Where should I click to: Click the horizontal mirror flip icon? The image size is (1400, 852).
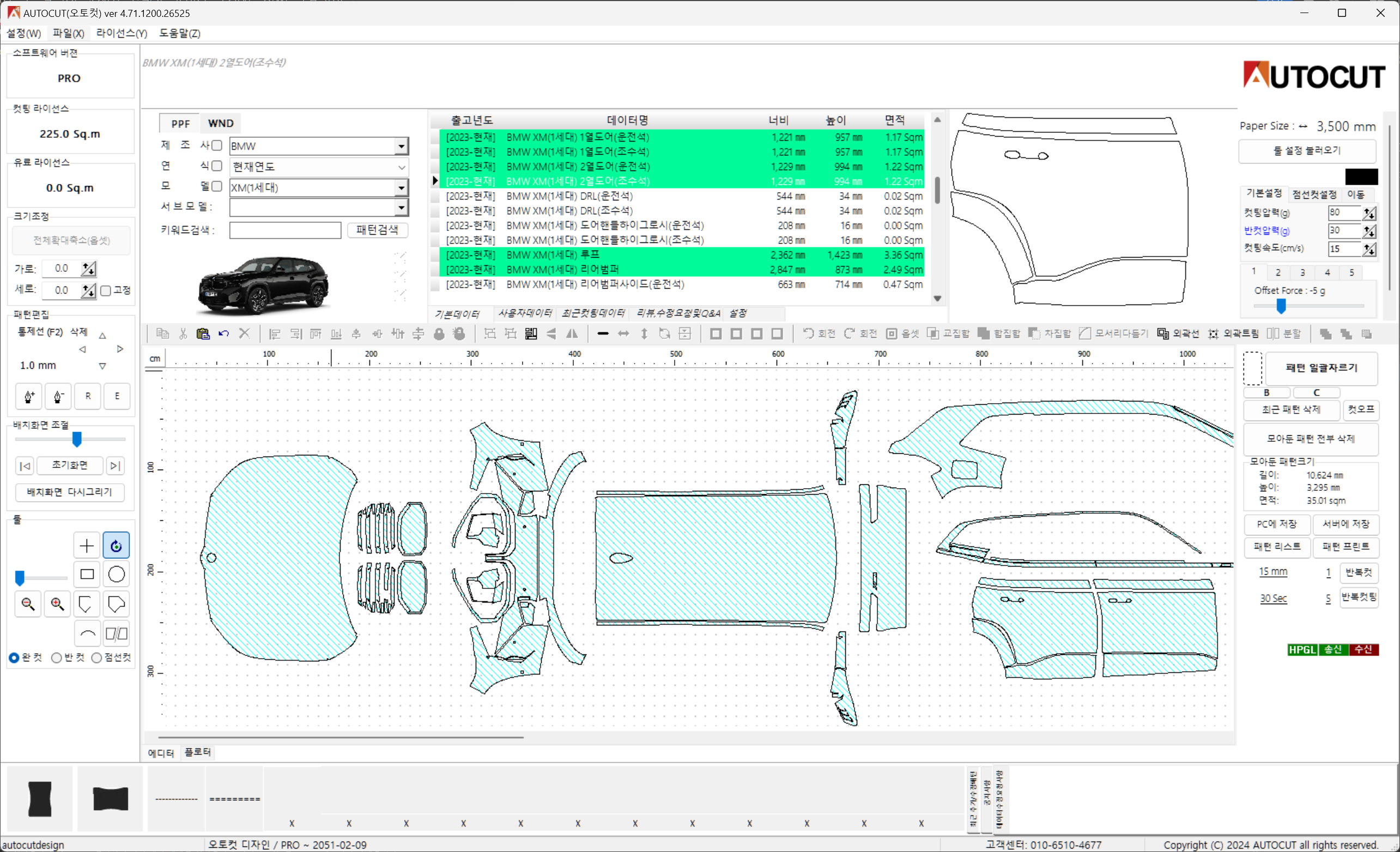click(x=572, y=334)
